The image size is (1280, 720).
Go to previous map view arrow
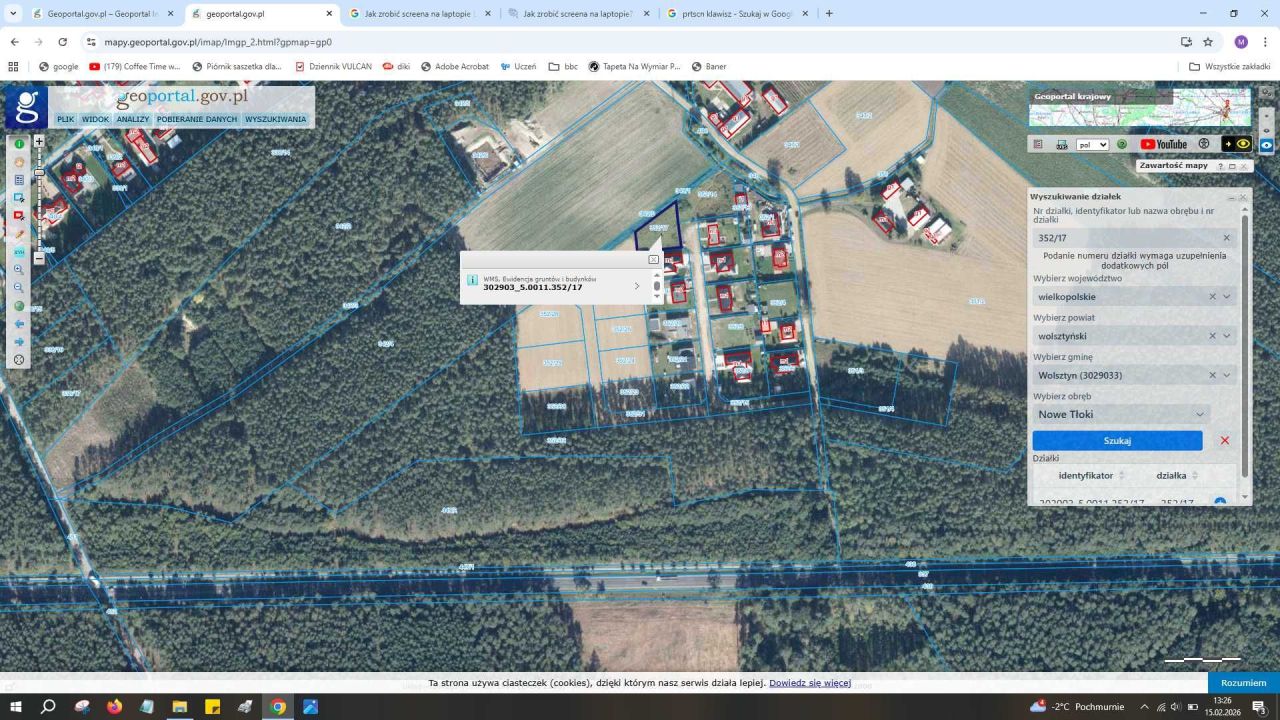(19, 324)
